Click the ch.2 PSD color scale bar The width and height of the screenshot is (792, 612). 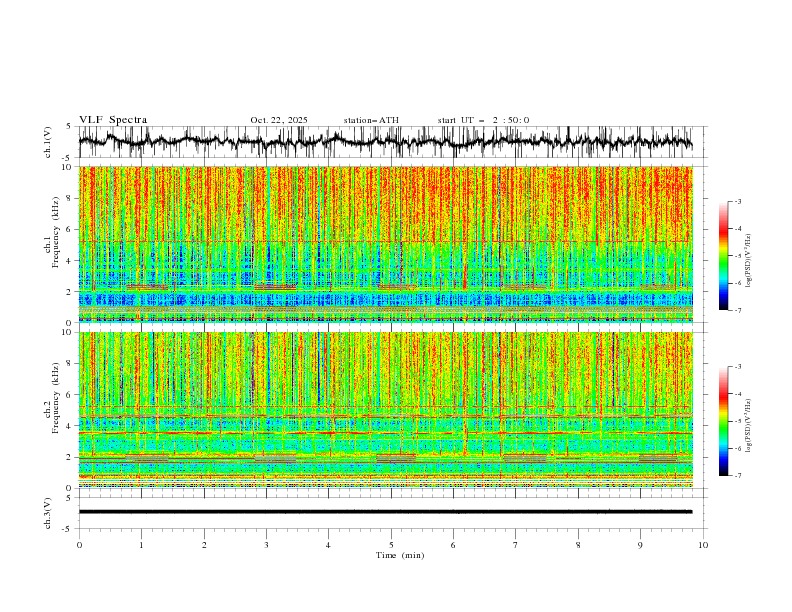(724, 421)
